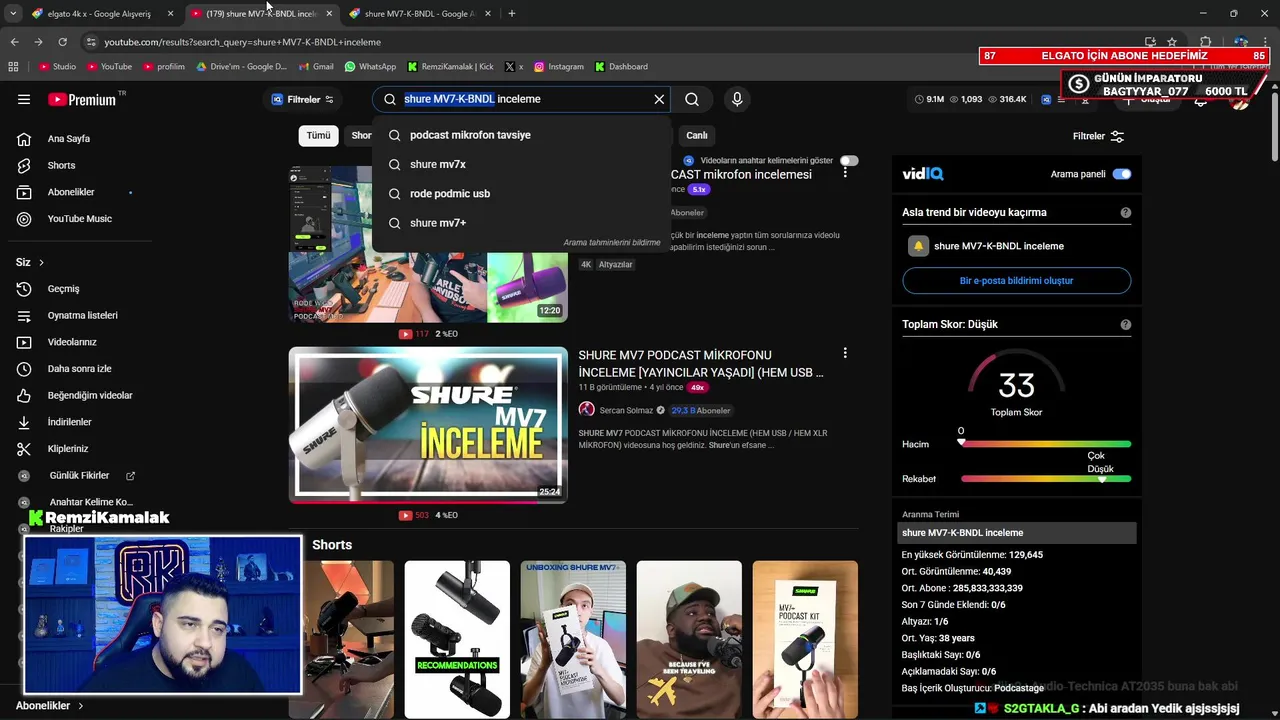Click the magnifier search button
1280x720 pixels.
coord(692,99)
